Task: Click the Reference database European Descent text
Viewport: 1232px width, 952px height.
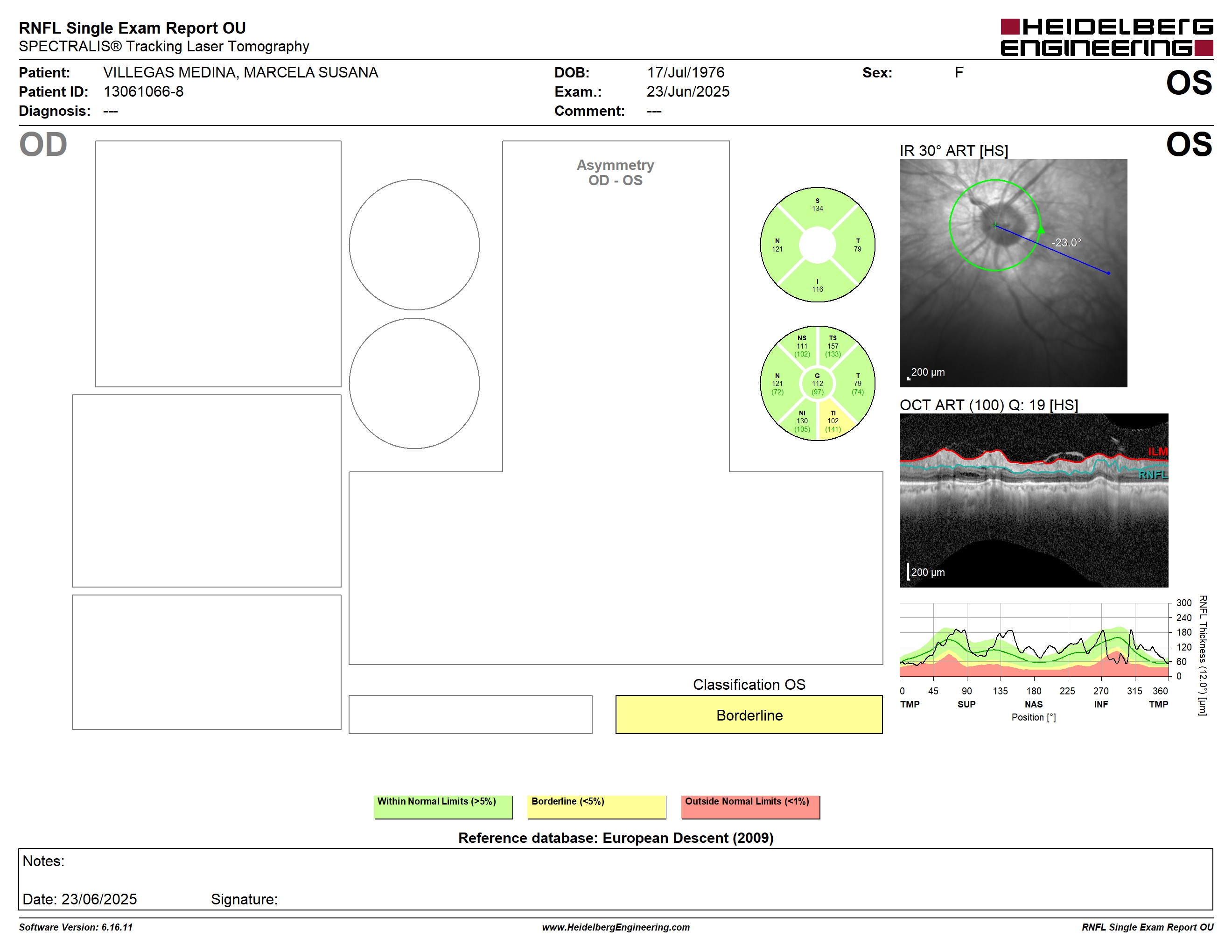Action: (616, 838)
